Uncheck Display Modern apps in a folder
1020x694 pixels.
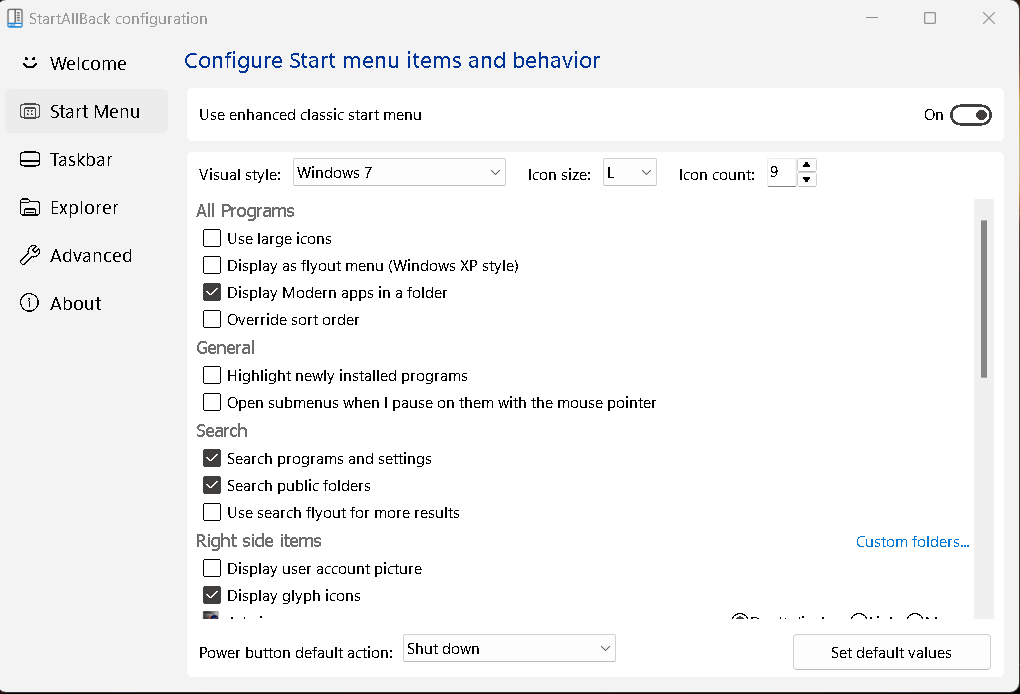(x=212, y=293)
